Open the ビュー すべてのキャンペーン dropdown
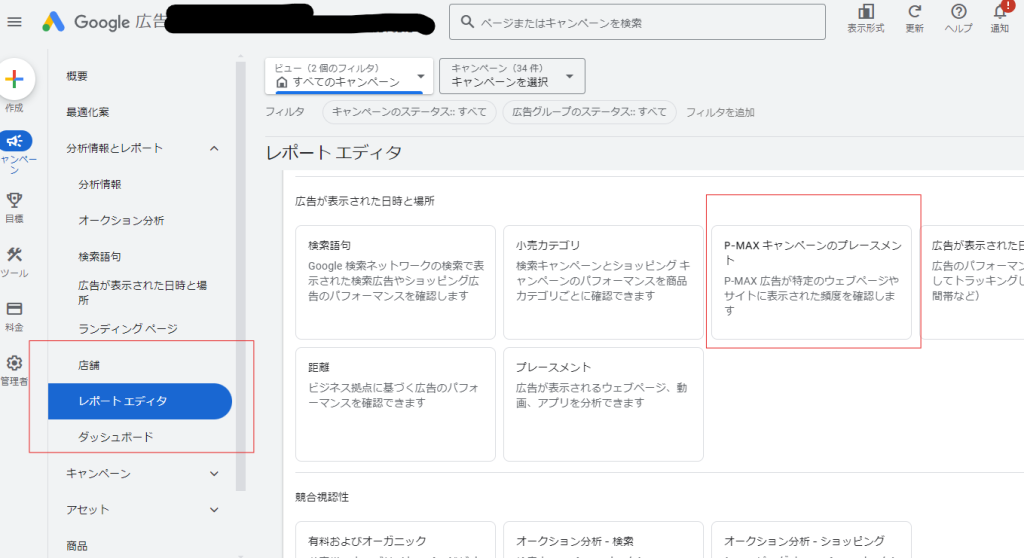This screenshot has width=1024, height=558. click(350, 76)
